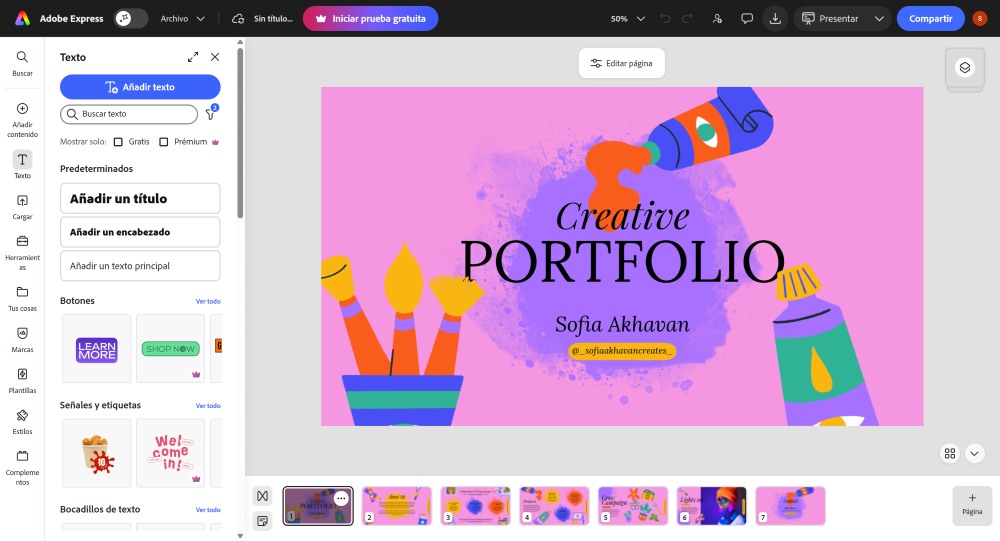
Task: Collapse the page strip with chevron
Action: pos(974,454)
